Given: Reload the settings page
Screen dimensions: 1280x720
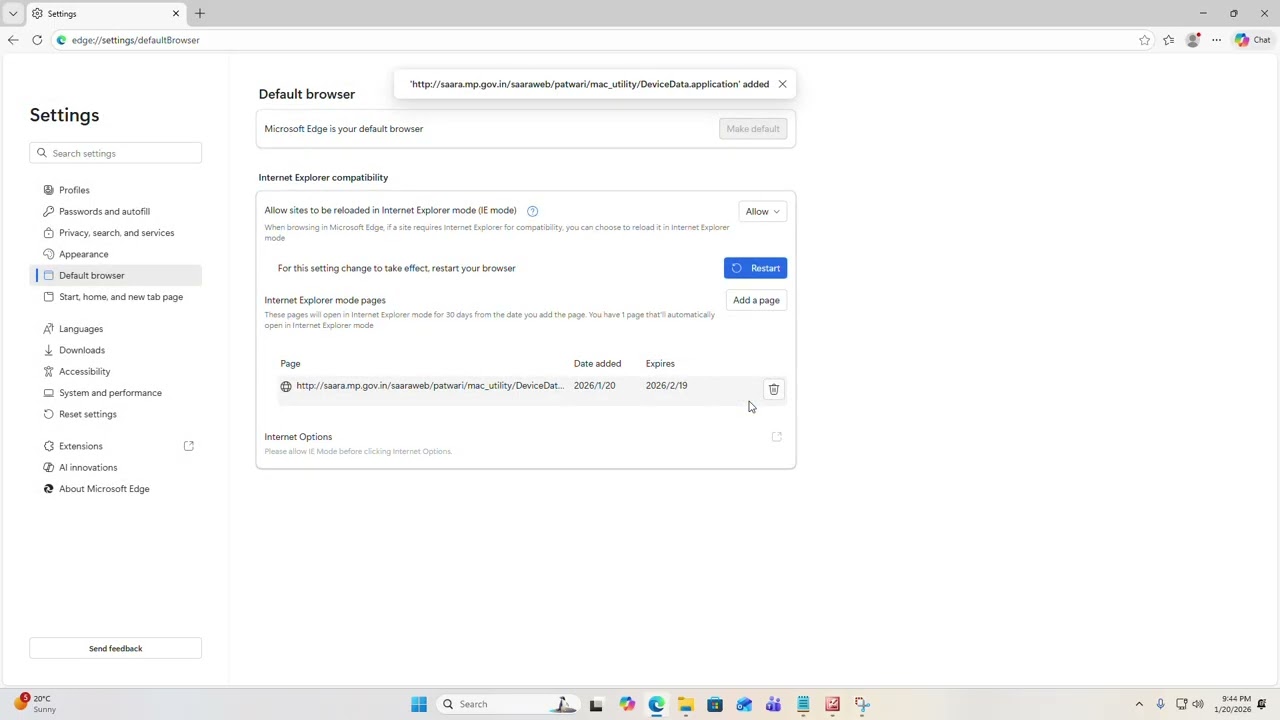Looking at the screenshot, I should click(37, 40).
